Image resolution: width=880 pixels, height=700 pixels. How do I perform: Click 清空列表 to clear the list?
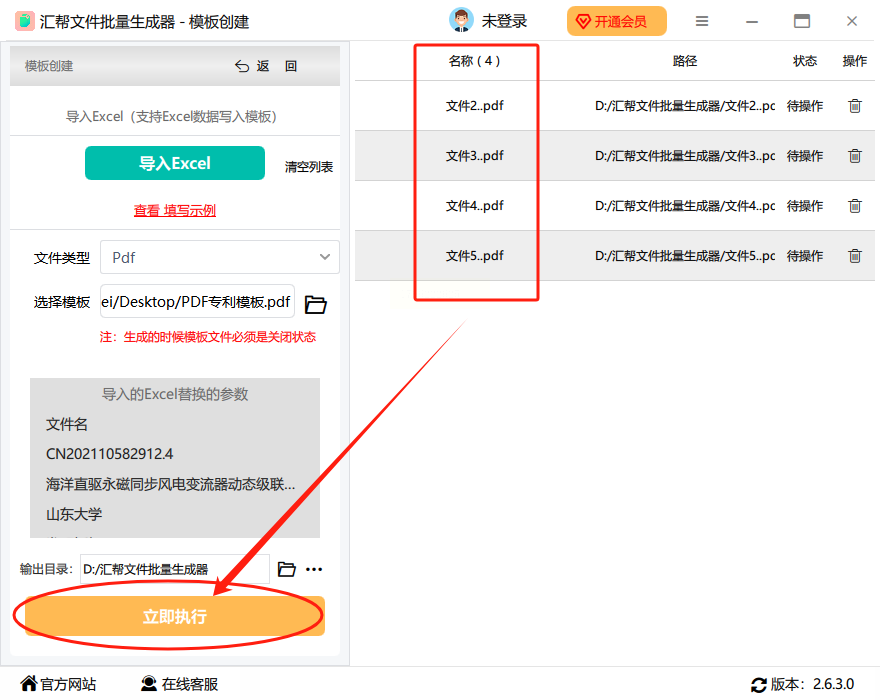click(309, 167)
